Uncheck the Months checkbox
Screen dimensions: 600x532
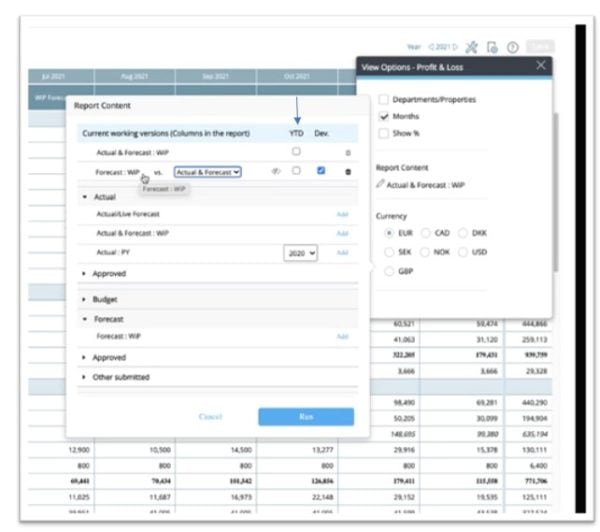pos(384,116)
